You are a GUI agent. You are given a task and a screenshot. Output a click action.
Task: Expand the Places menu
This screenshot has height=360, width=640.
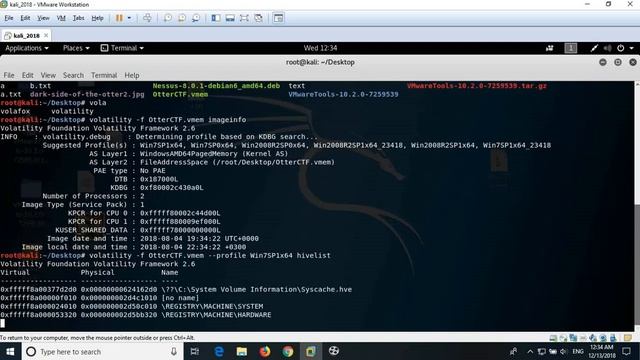tap(76, 48)
